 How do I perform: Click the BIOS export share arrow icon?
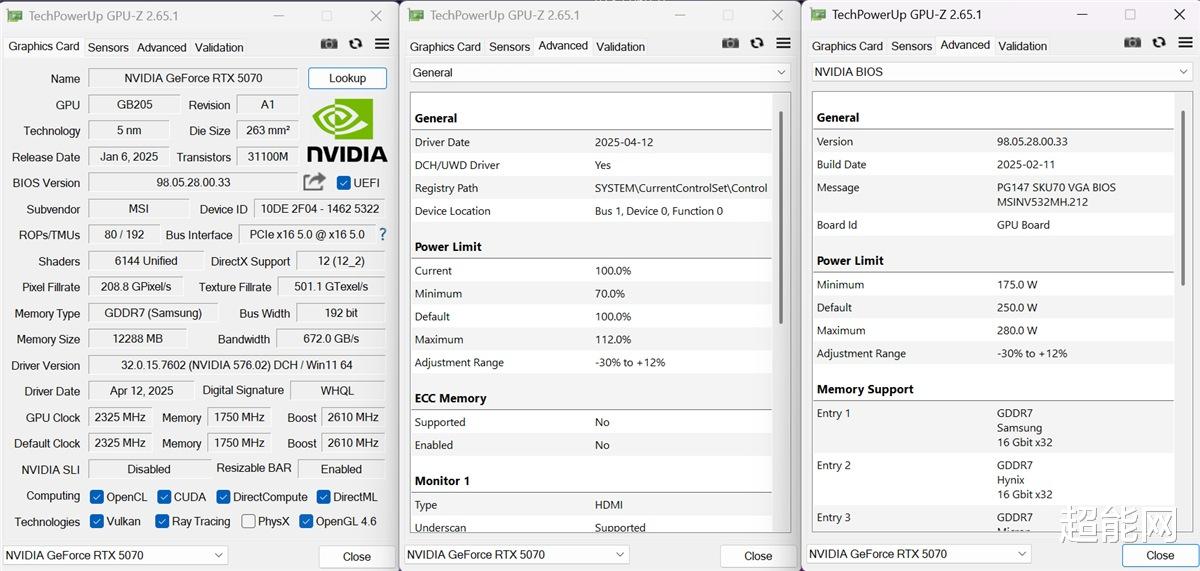pos(314,182)
